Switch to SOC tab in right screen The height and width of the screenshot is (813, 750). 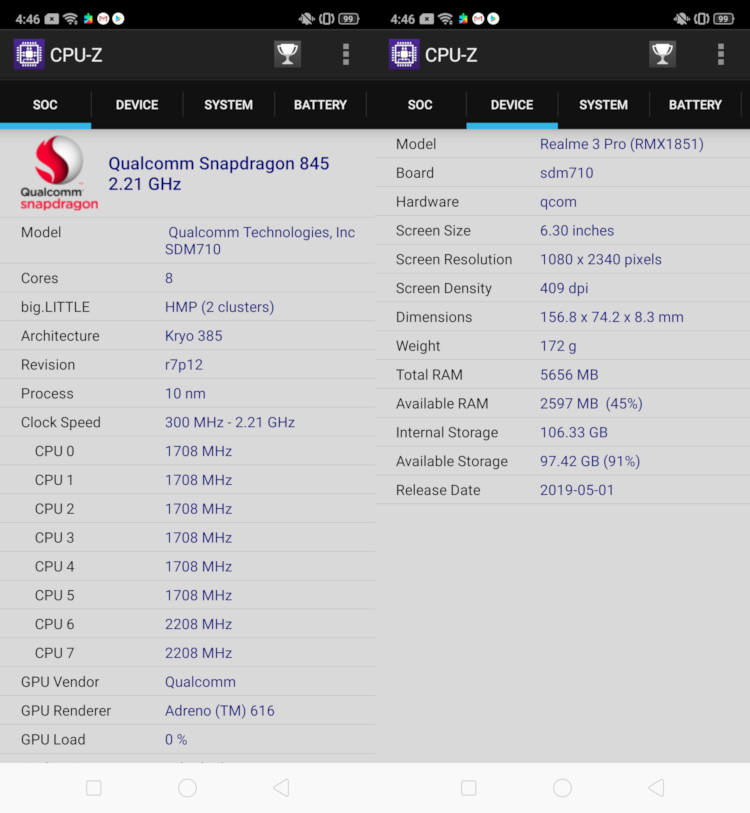point(420,105)
